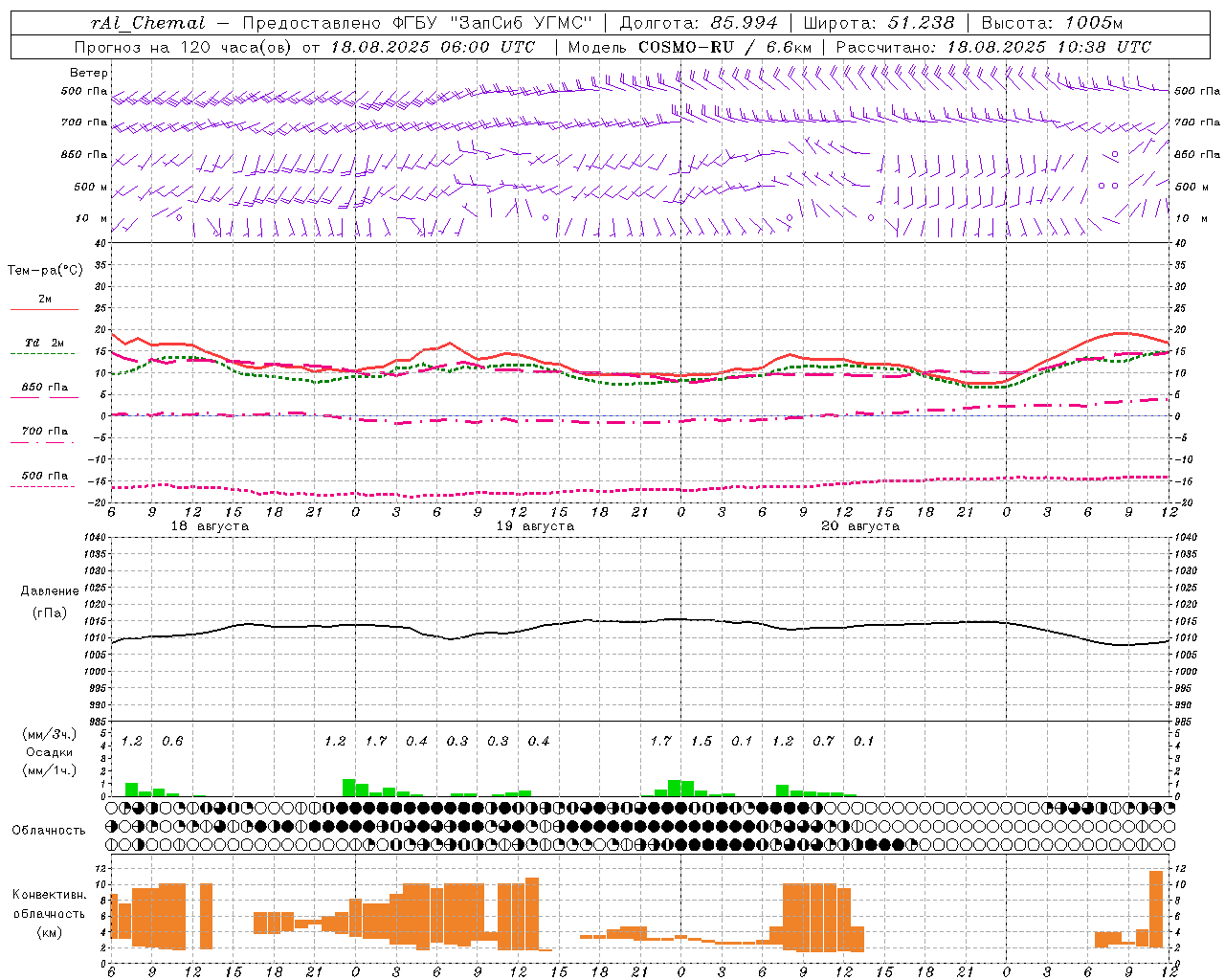Image resolution: width=1225 pixels, height=980 pixels.
Task: Click the (мм/3ч.) precipitation unit label
Action: [50, 735]
